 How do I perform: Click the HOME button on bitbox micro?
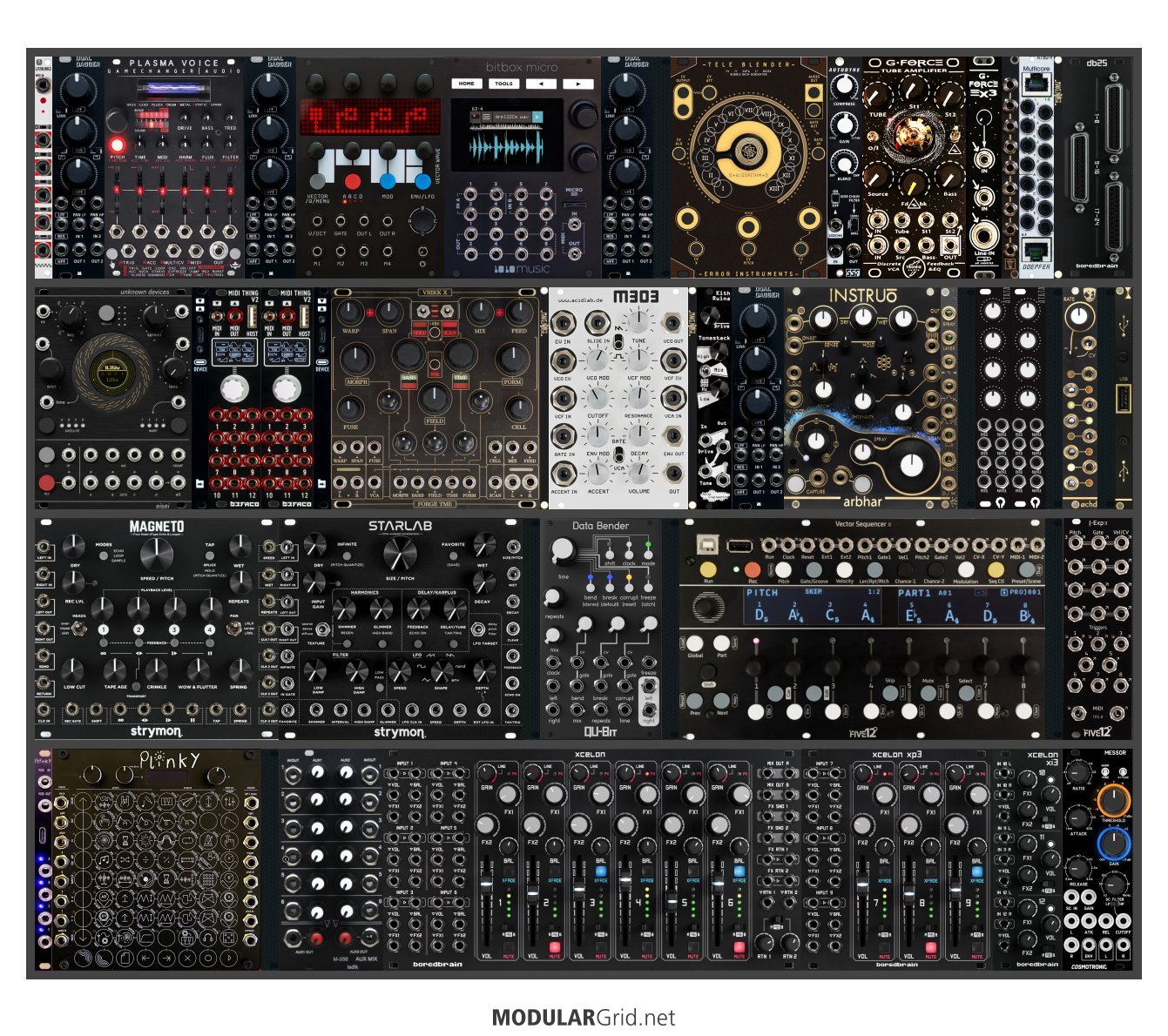tap(467, 84)
